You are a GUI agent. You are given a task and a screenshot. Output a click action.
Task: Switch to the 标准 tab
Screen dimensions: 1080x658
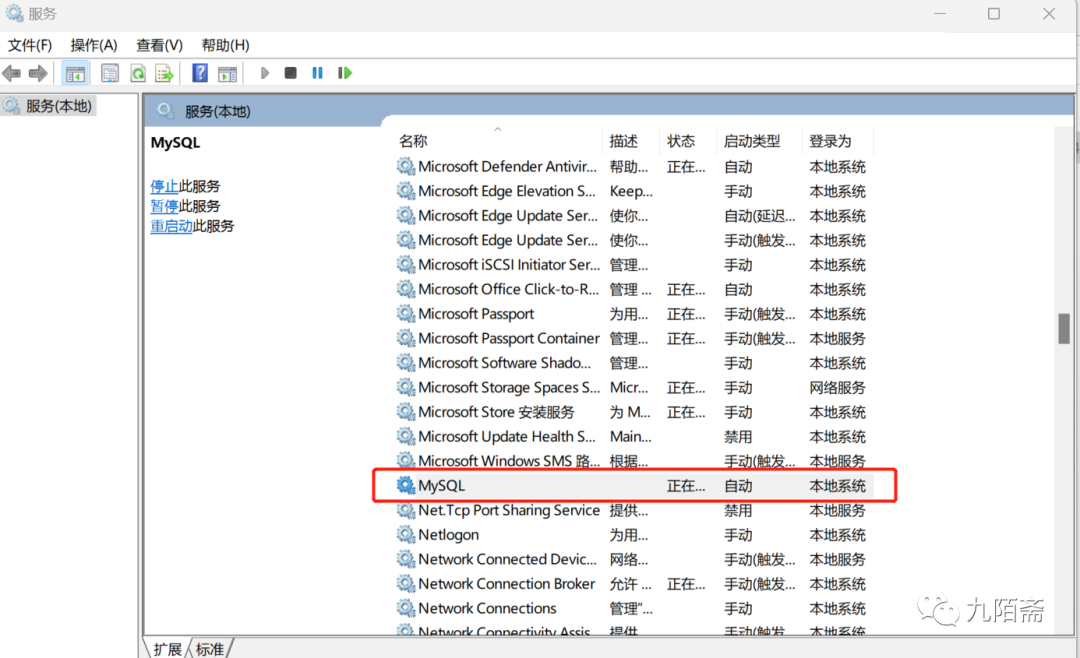pos(210,649)
